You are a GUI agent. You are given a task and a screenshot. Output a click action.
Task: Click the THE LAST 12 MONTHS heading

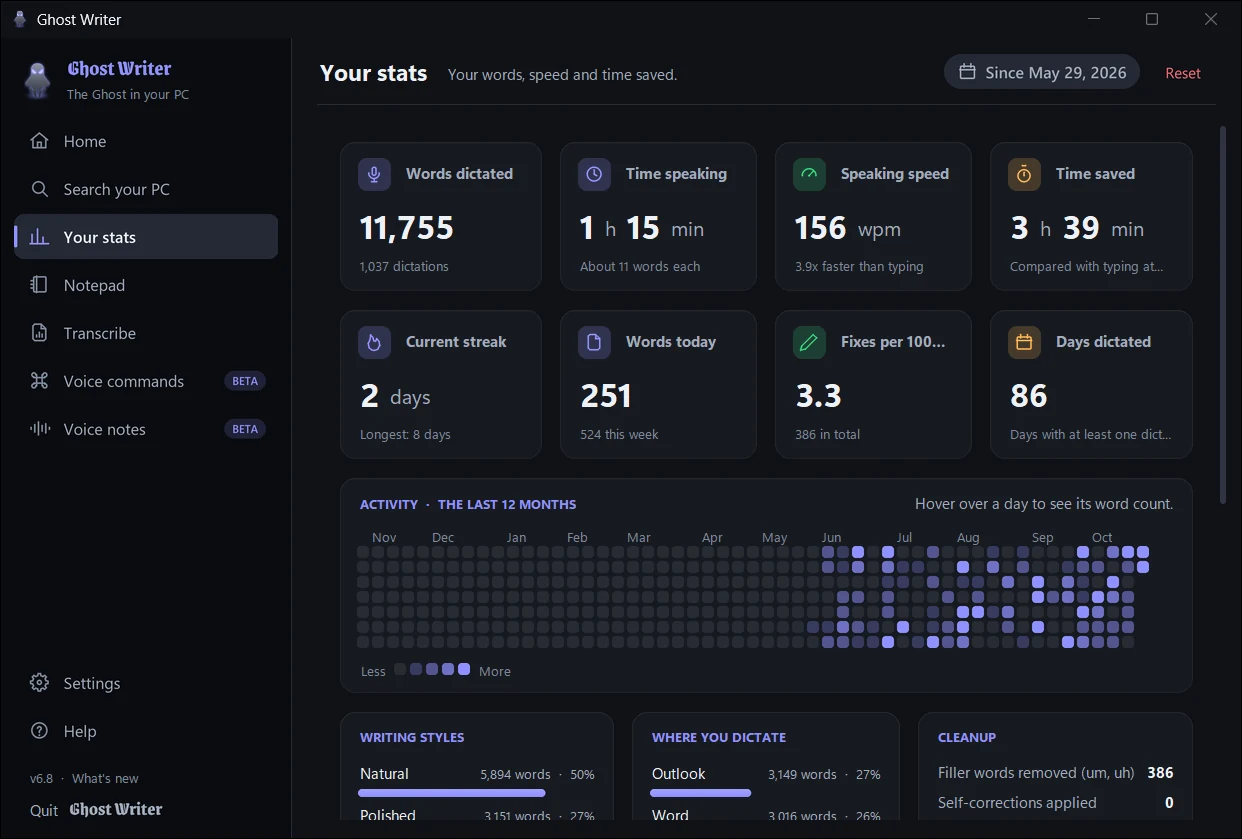(x=507, y=504)
